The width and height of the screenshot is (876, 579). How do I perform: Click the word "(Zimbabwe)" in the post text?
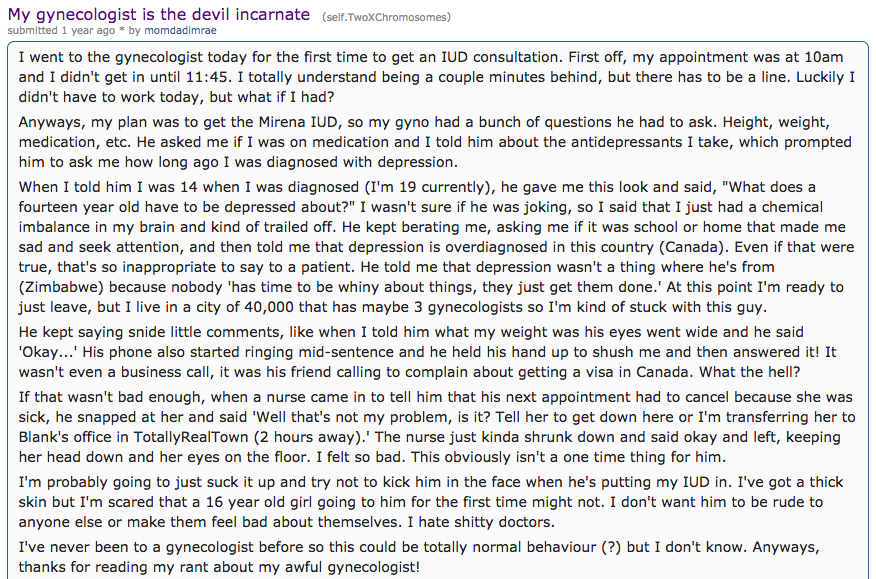(61, 287)
